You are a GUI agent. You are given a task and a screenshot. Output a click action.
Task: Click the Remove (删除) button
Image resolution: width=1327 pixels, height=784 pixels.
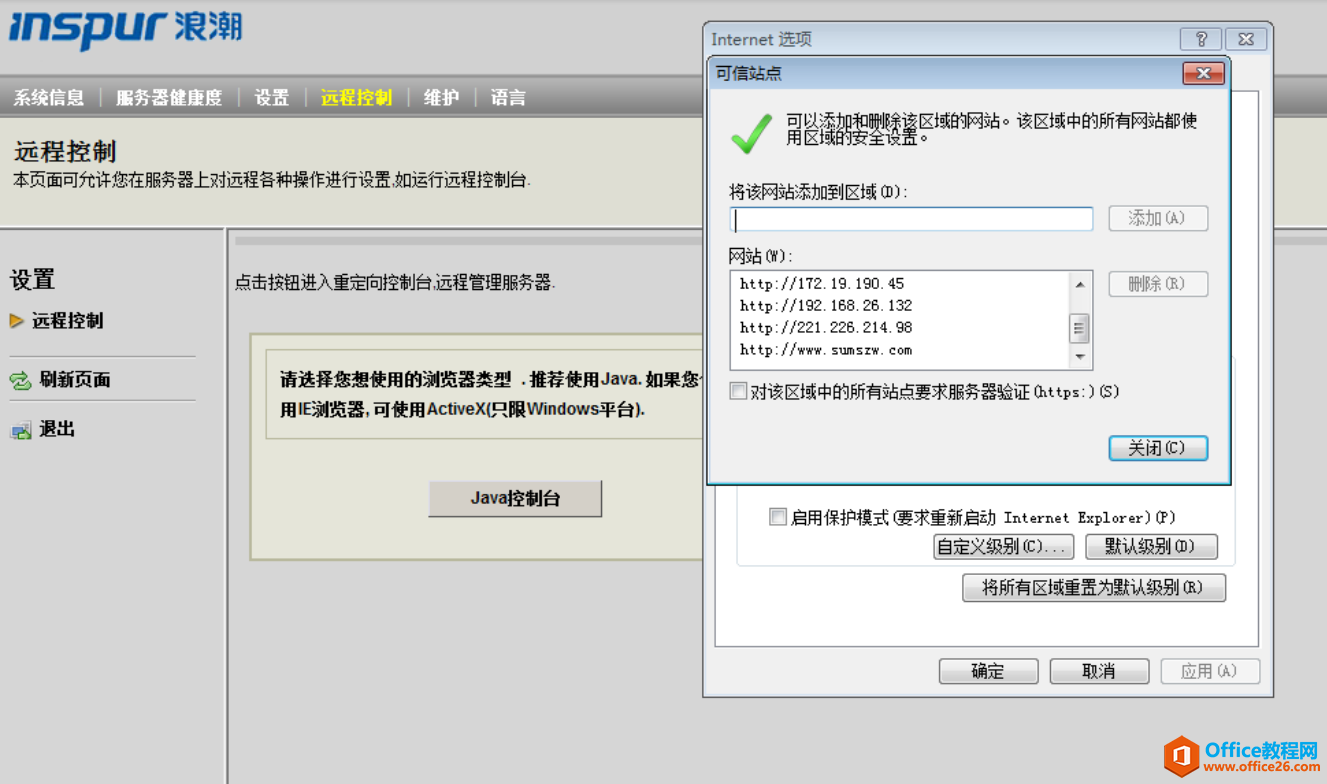[x=1158, y=284]
